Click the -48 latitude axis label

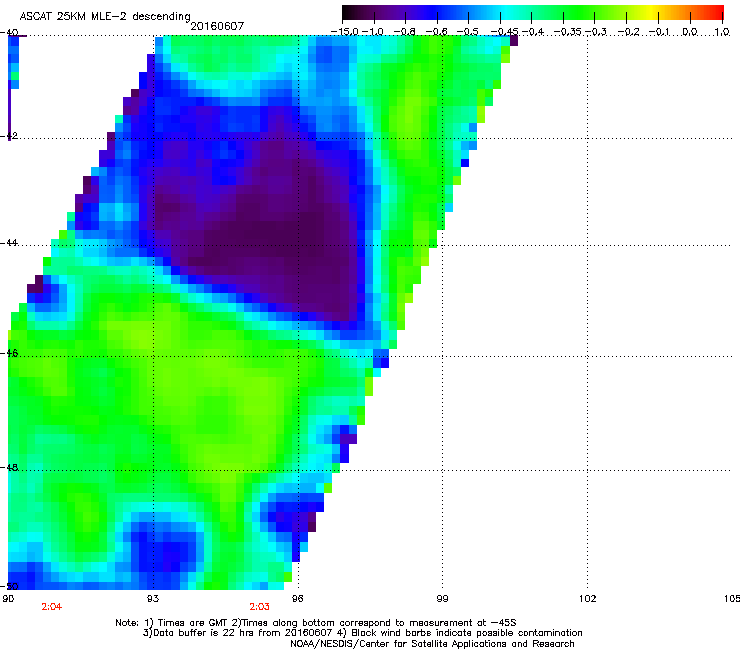point(9,467)
